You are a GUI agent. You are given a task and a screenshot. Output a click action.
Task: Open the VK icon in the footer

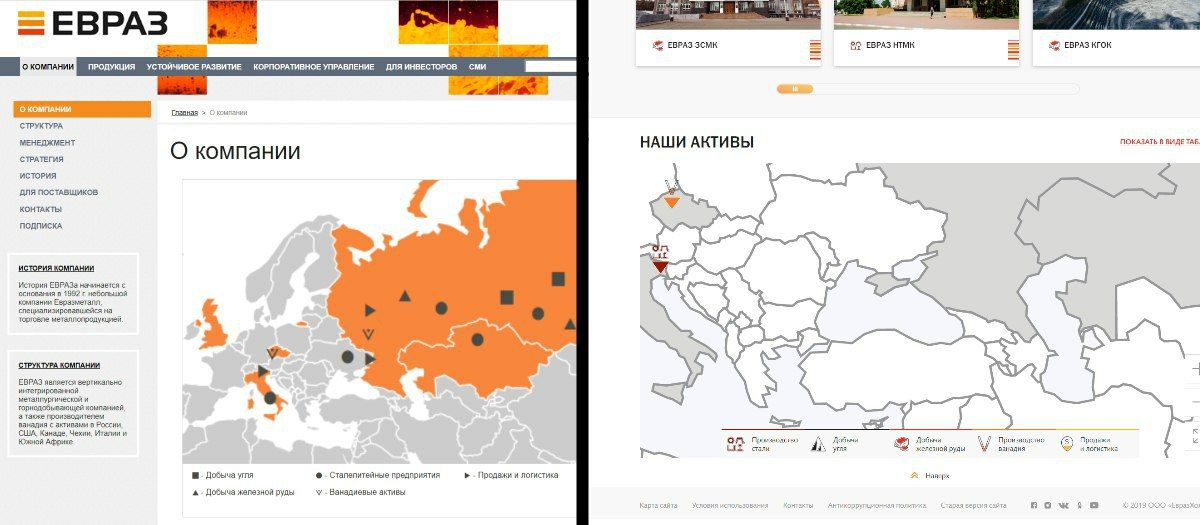click(1064, 506)
